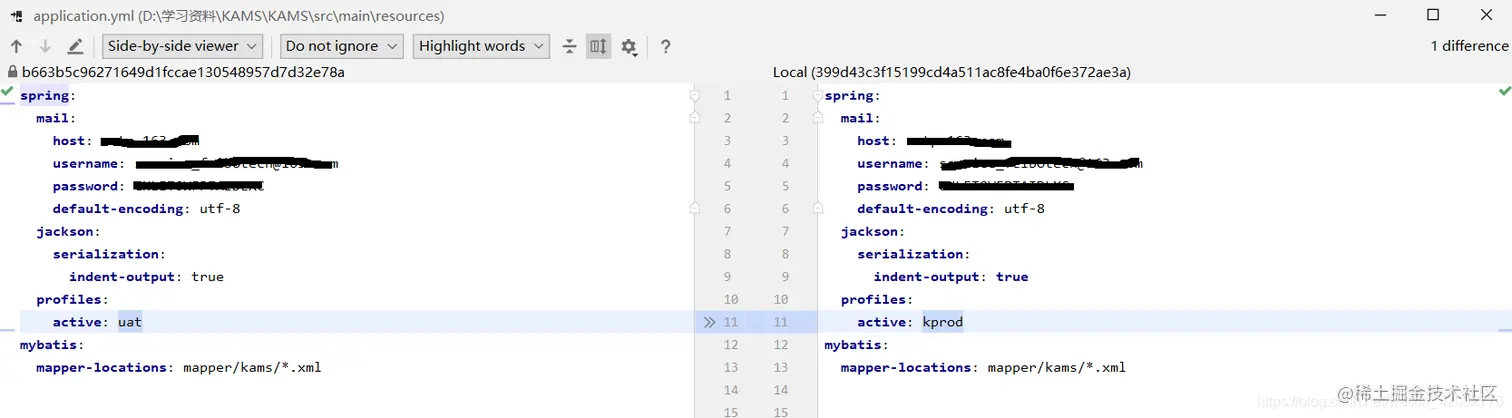Click 'uat' in the active profile line

pyautogui.click(x=130, y=322)
